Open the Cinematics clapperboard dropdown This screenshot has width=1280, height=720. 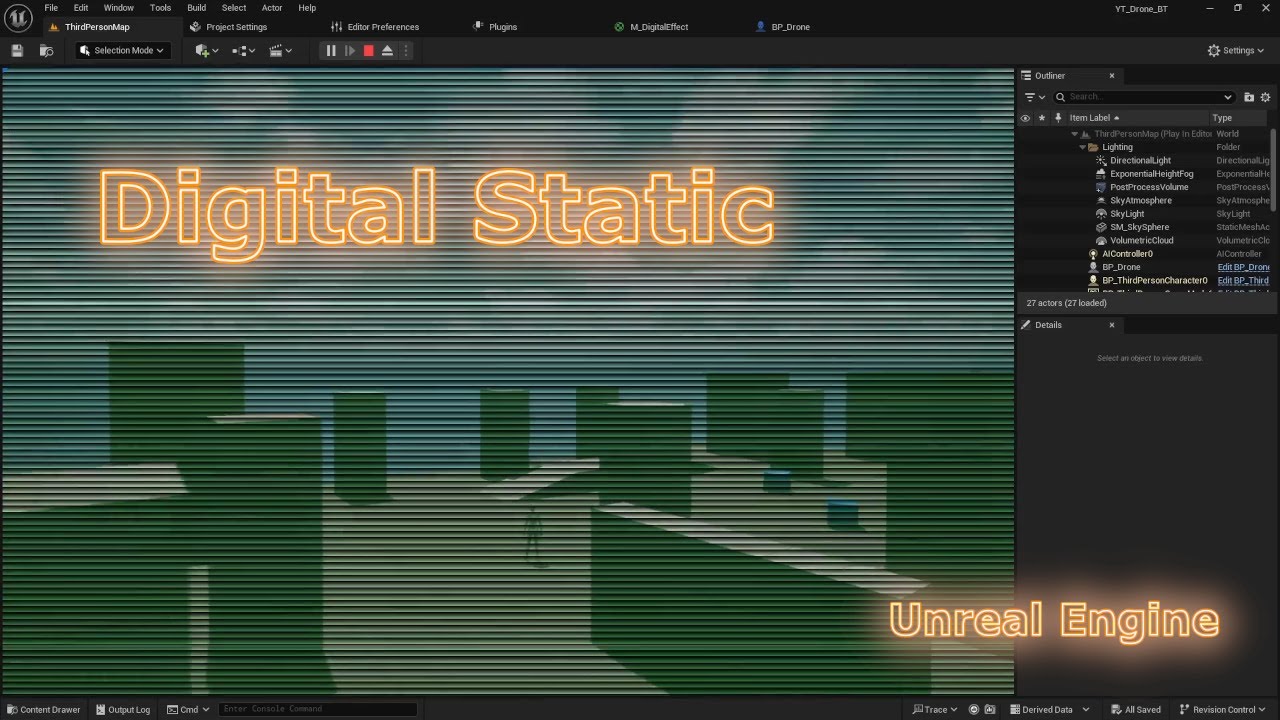281,50
